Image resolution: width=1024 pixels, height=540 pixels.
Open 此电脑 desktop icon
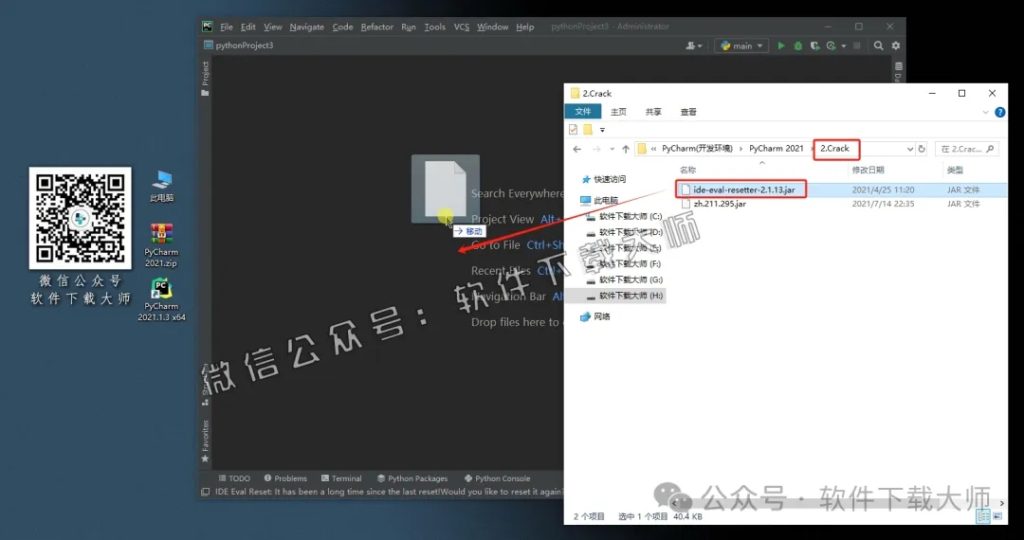(x=161, y=186)
